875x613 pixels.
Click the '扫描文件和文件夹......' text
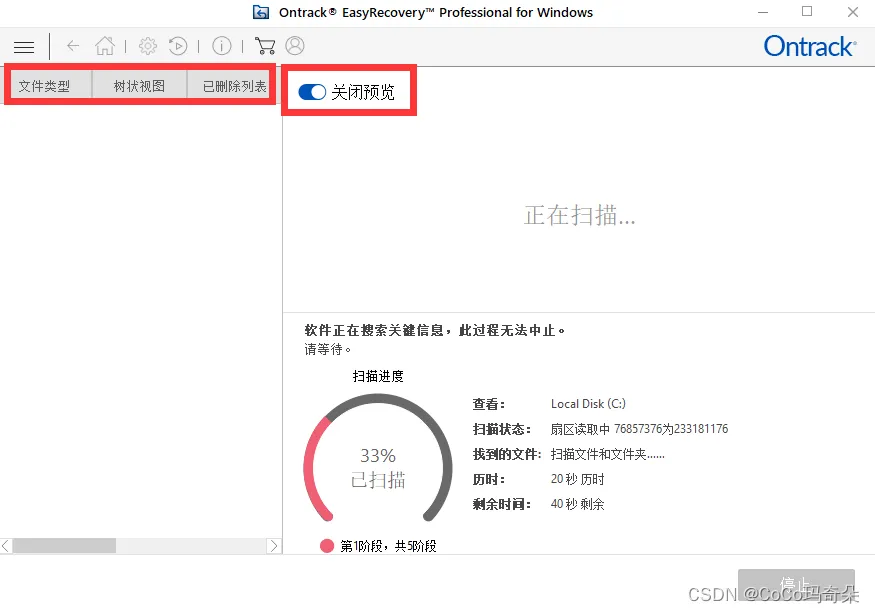pyautogui.click(x=608, y=454)
